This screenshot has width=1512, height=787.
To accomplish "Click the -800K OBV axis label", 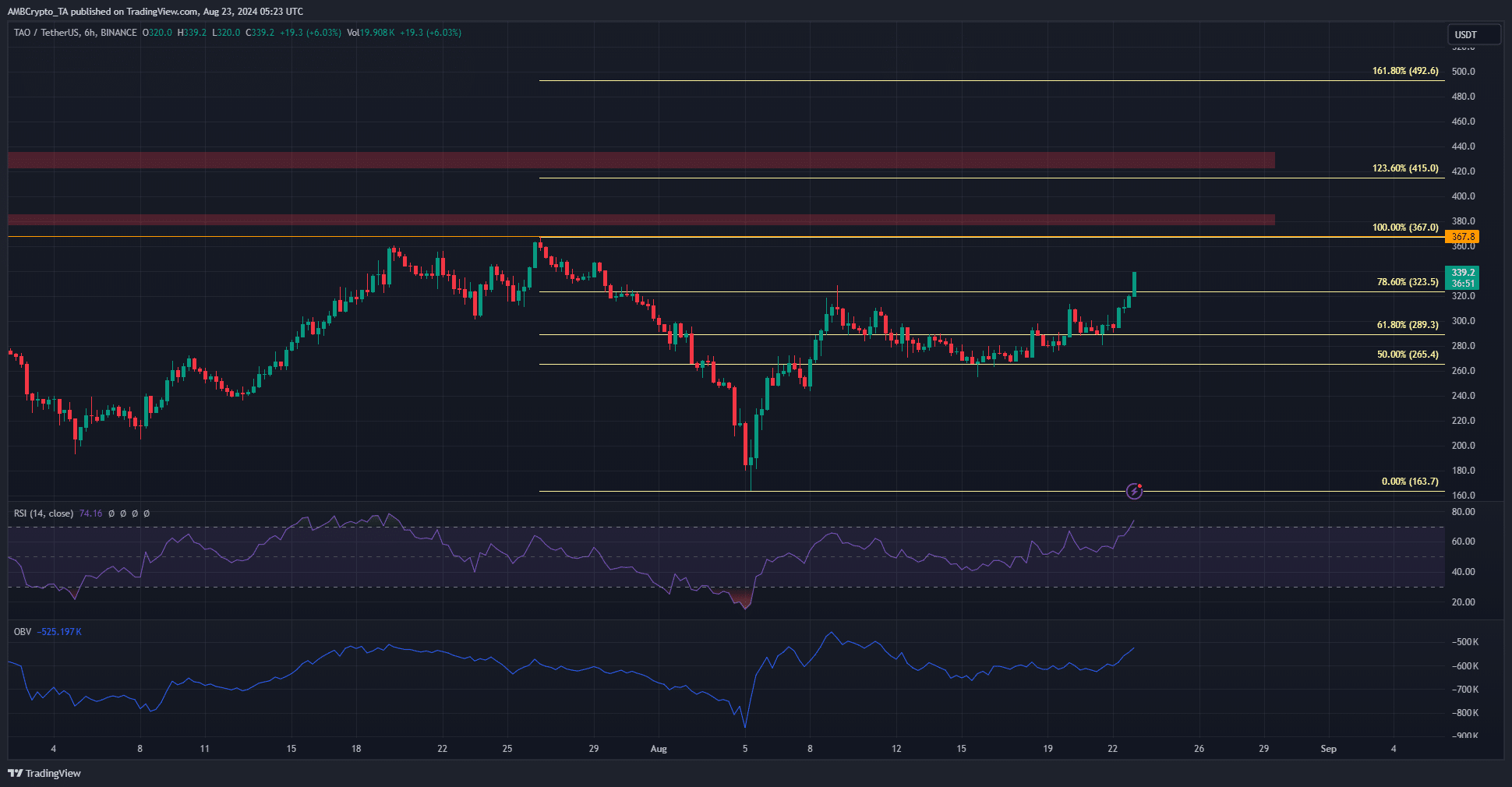I will [1465, 713].
